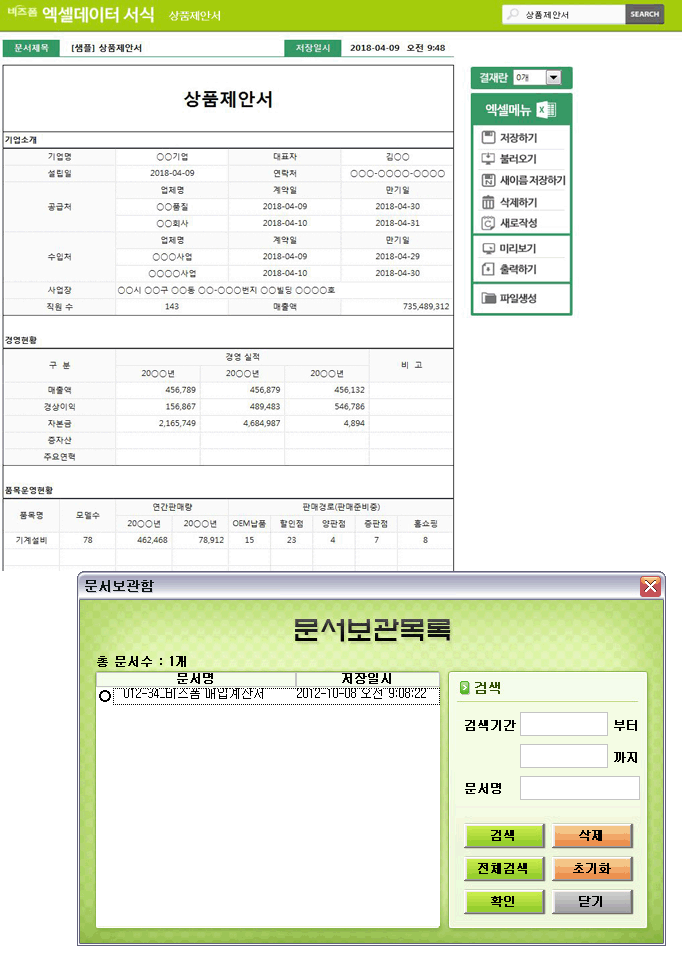This screenshot has height=962, width=682.
Task: Click the magnifier icon in the search box
Action: coord(513,14)
